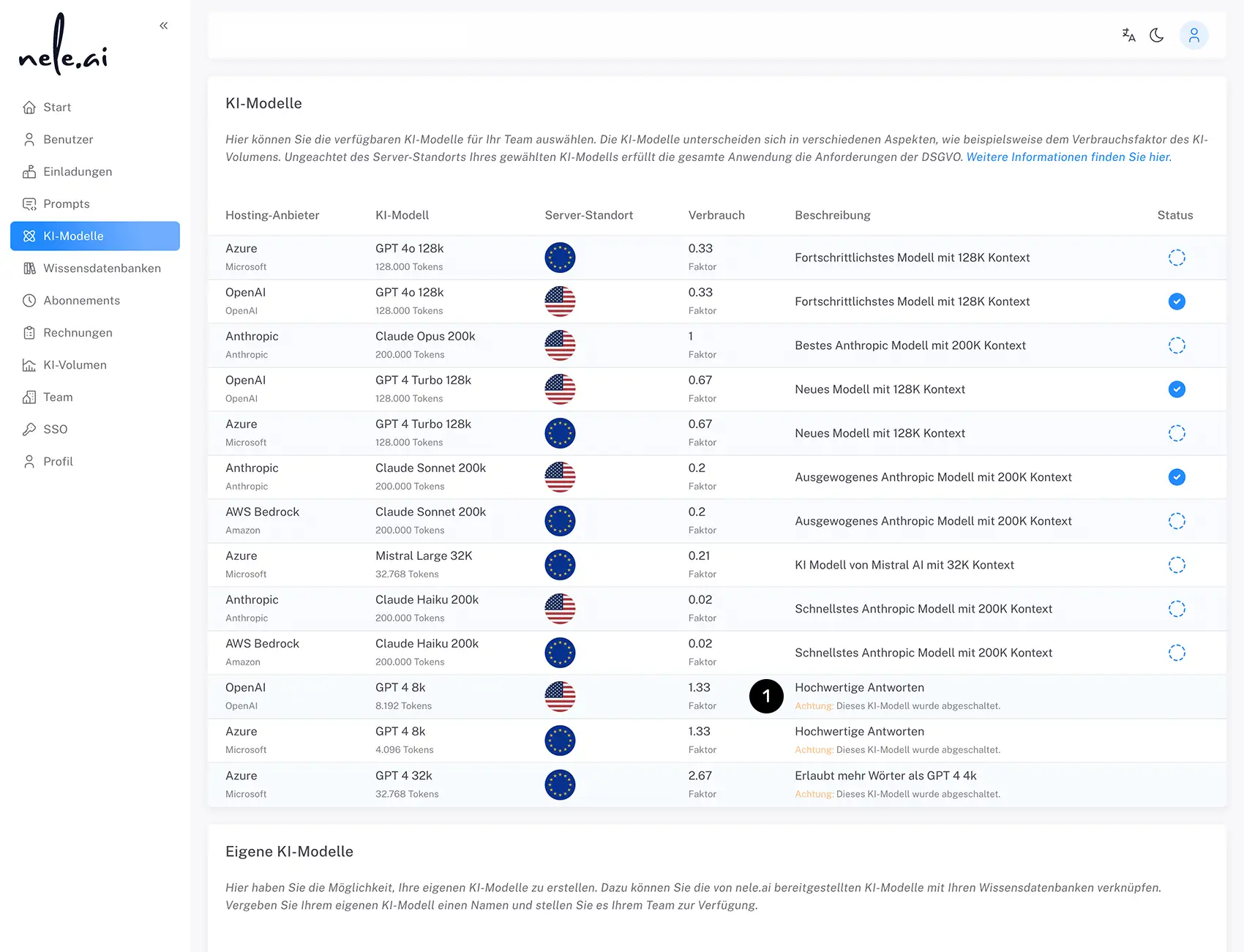Viewport: 1244px width, 952px height.
Task: Click the Prompts chat icon
Action: pos(29,204)
